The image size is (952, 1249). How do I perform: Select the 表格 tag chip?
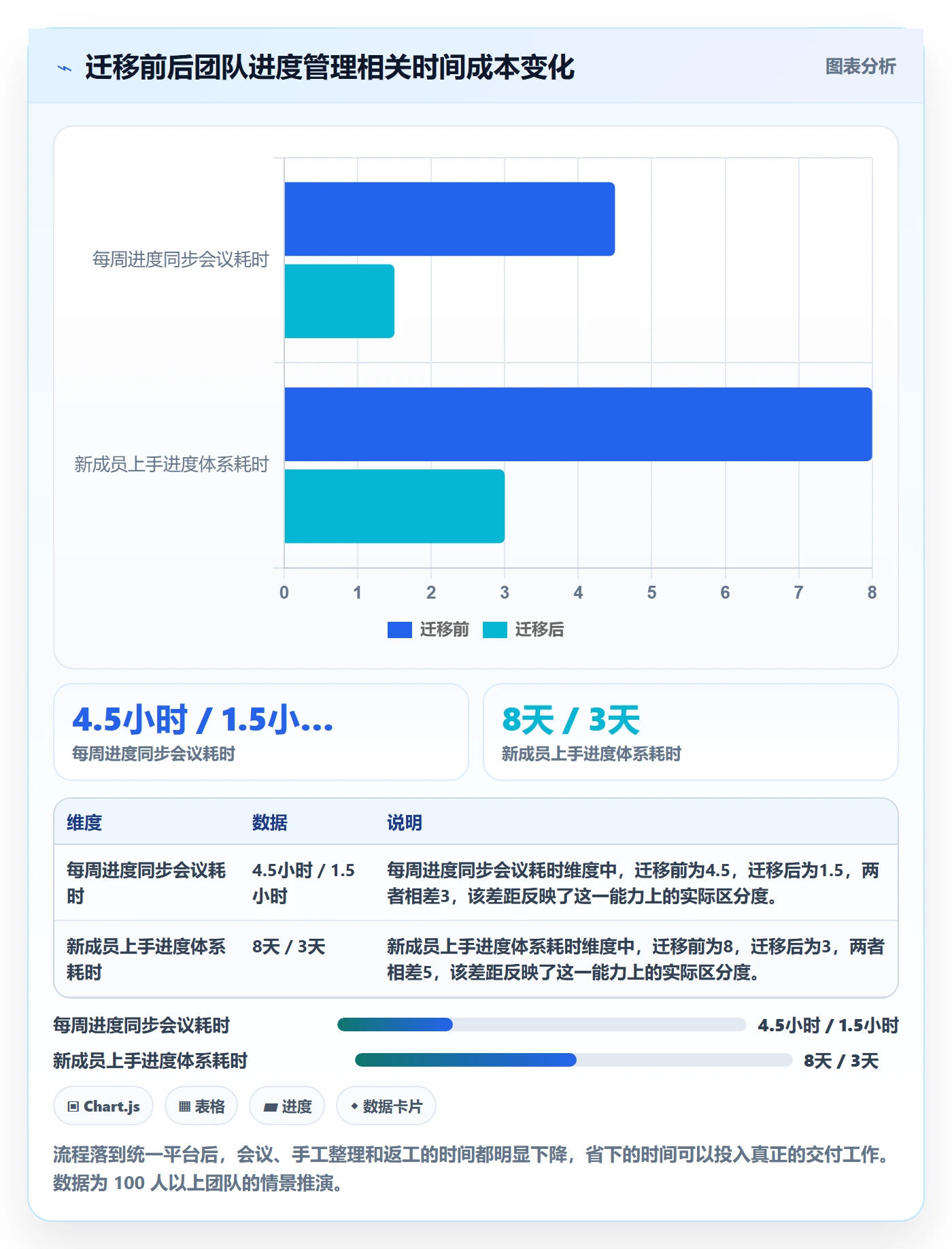(x=201, y=1106)
